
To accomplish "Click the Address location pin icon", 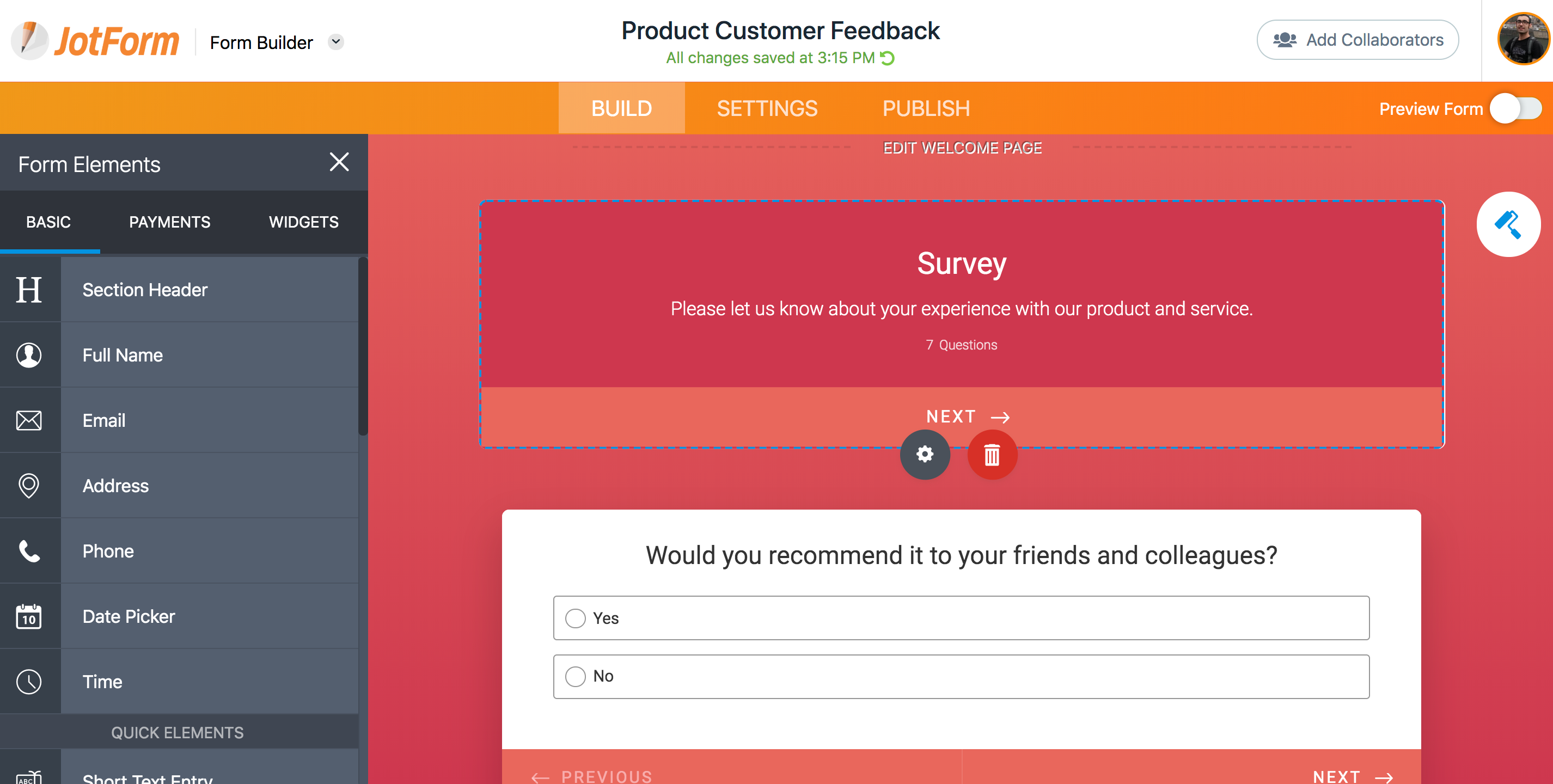I will click(29, 486).
